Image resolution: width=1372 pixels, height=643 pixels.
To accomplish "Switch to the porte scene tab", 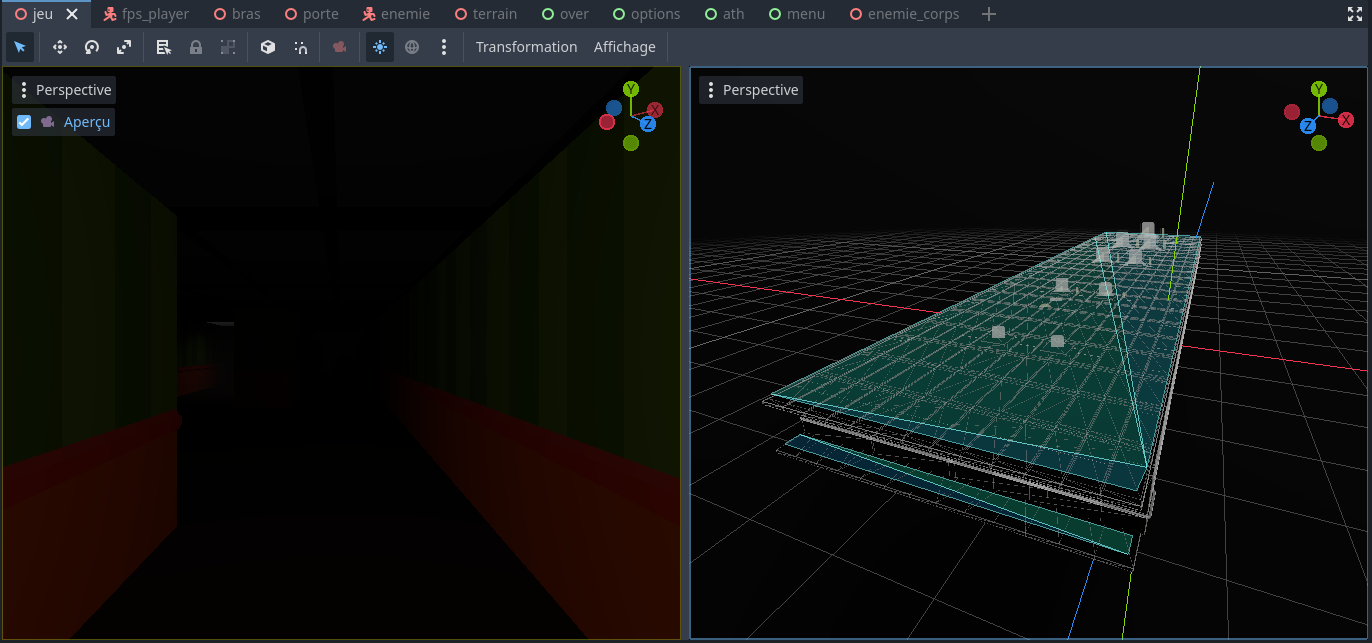I will [311, 14].
